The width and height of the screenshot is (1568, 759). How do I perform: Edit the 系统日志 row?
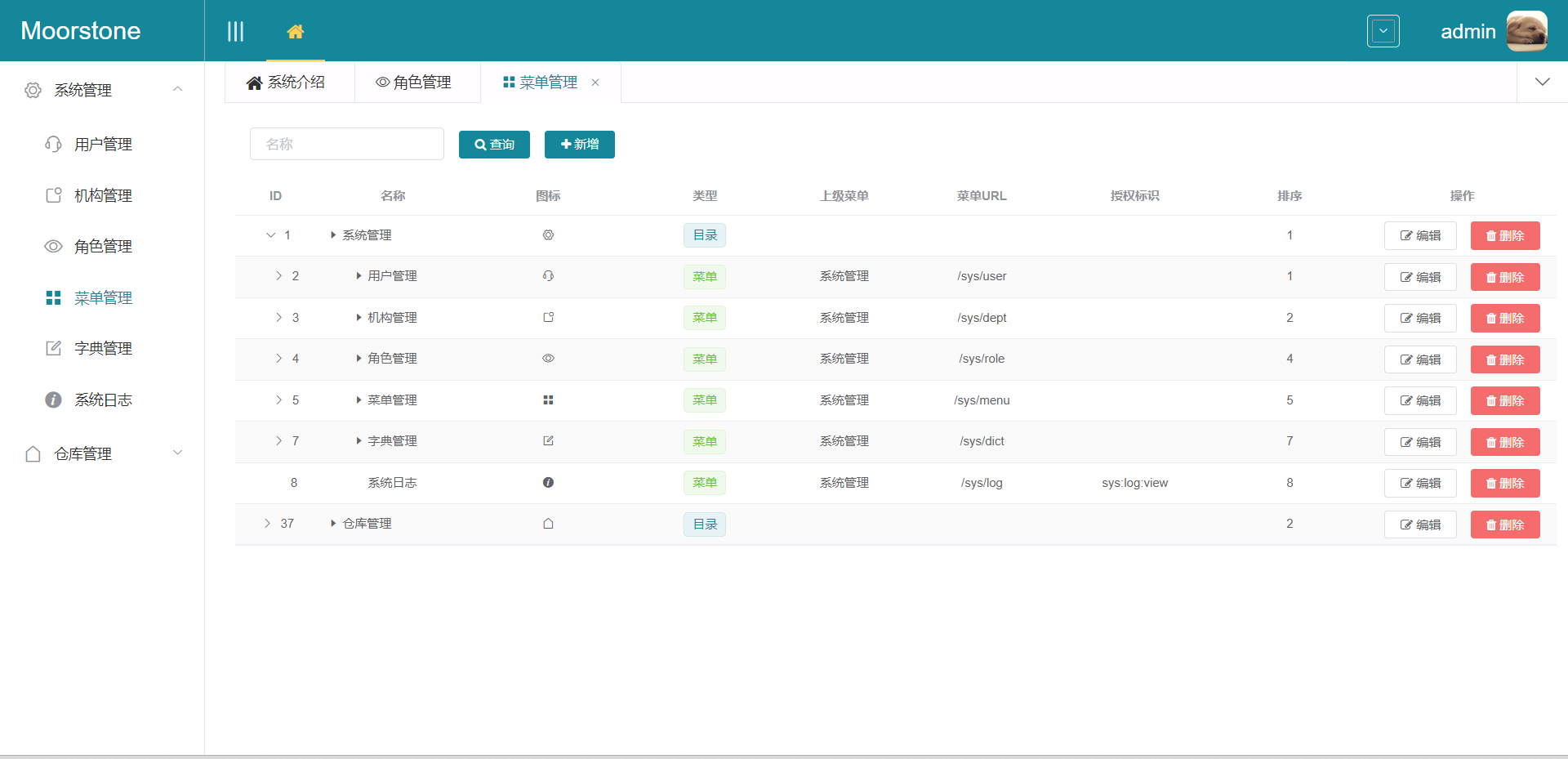click(1420, 483)
